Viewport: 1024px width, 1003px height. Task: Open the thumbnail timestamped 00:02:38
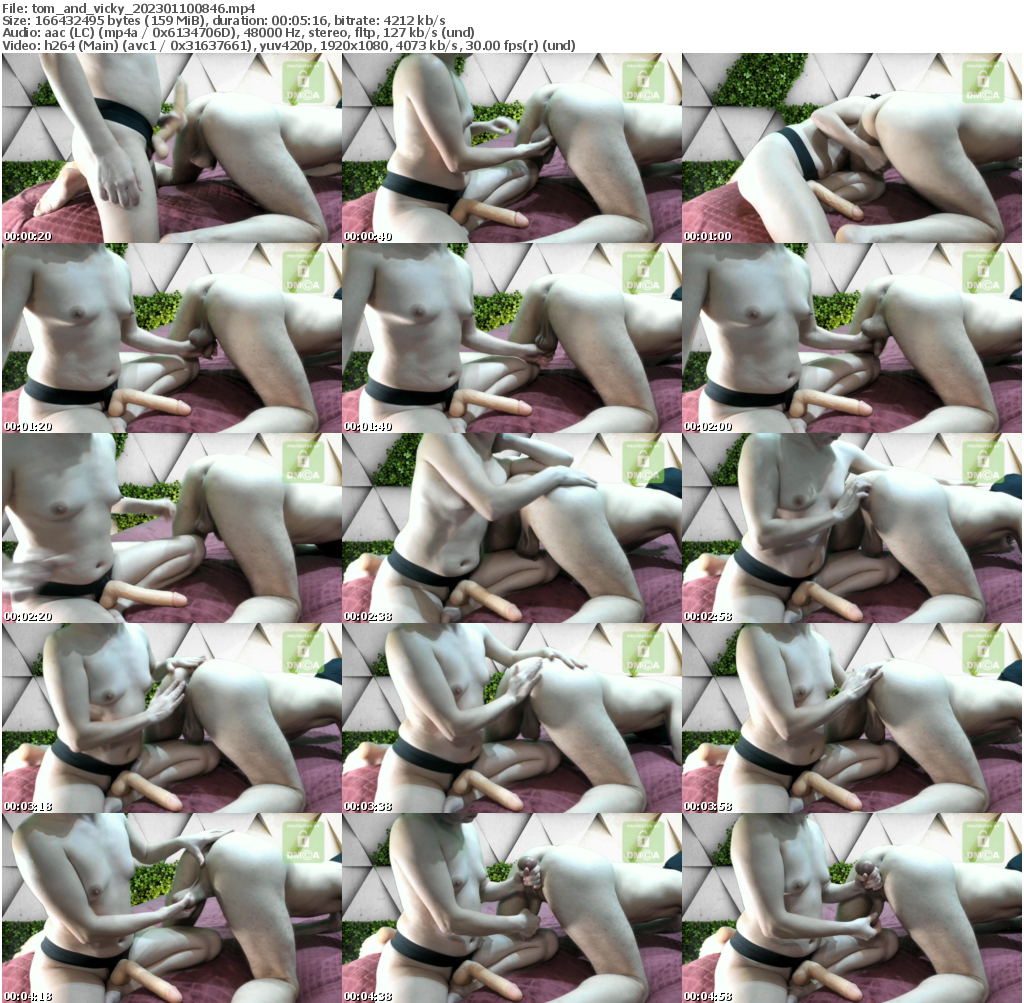tap(511, 528)
